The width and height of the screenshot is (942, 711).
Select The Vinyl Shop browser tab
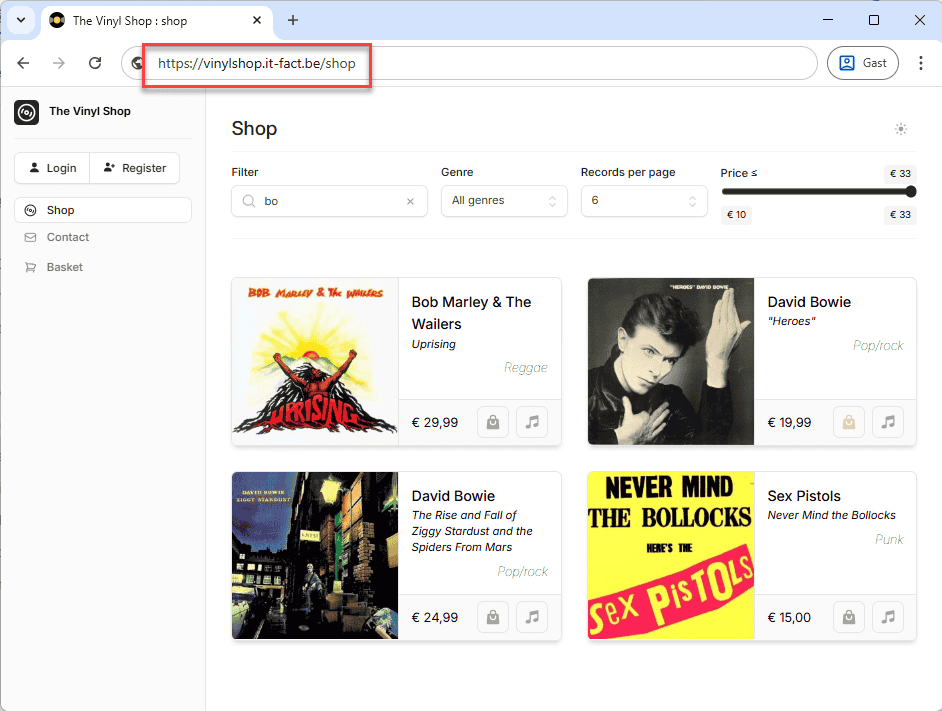tap(157, 20)
